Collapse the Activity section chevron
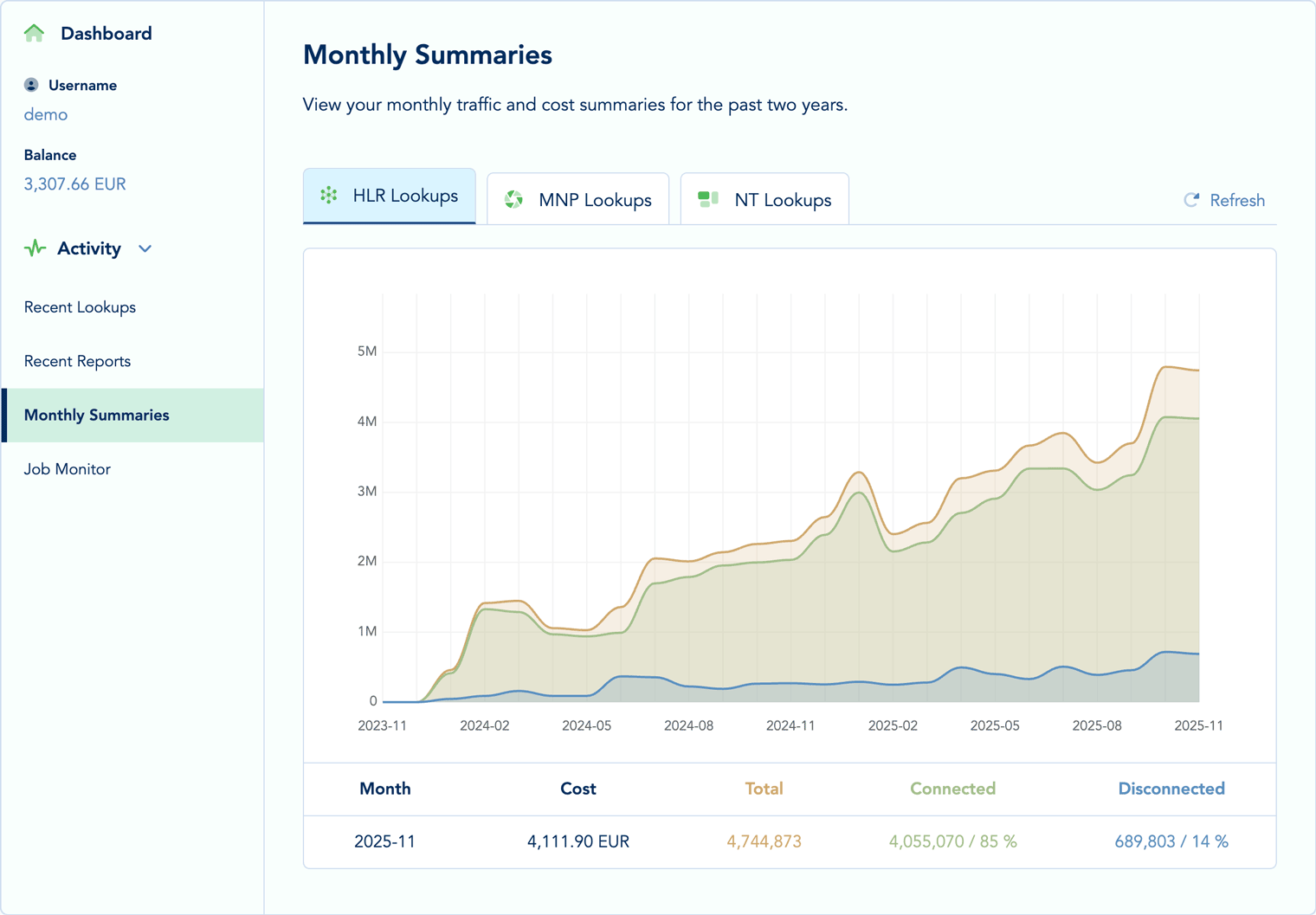The image size is (1316, 915). tap(145, 248)
